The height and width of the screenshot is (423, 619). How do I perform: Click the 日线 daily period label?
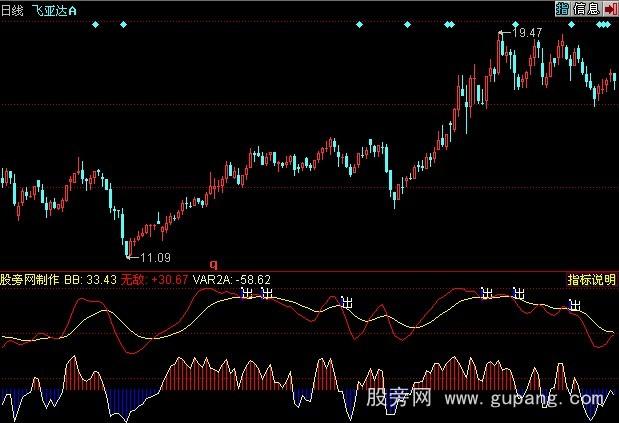11,8
